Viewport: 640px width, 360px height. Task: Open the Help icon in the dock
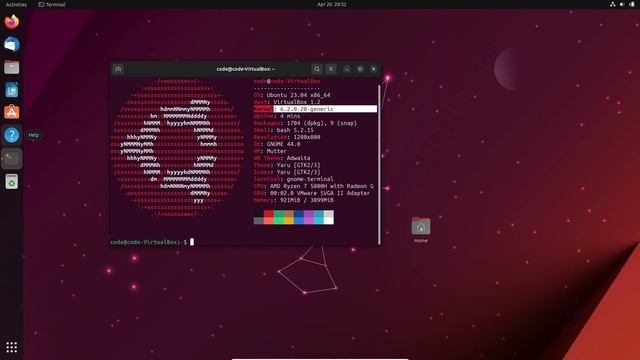[x=11, y=135]
